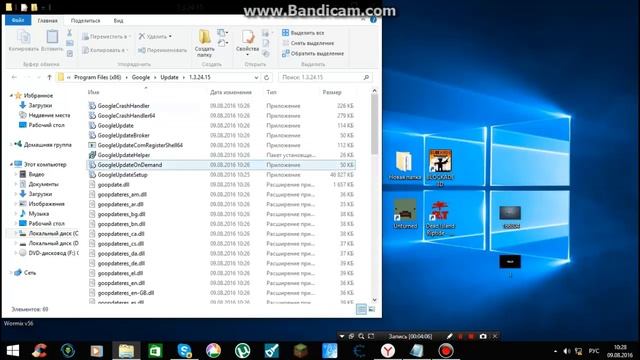The height and width of the screenshot is (360, 640).
Task: Select Музыка in the sidebar
Action: coord(34,213)
